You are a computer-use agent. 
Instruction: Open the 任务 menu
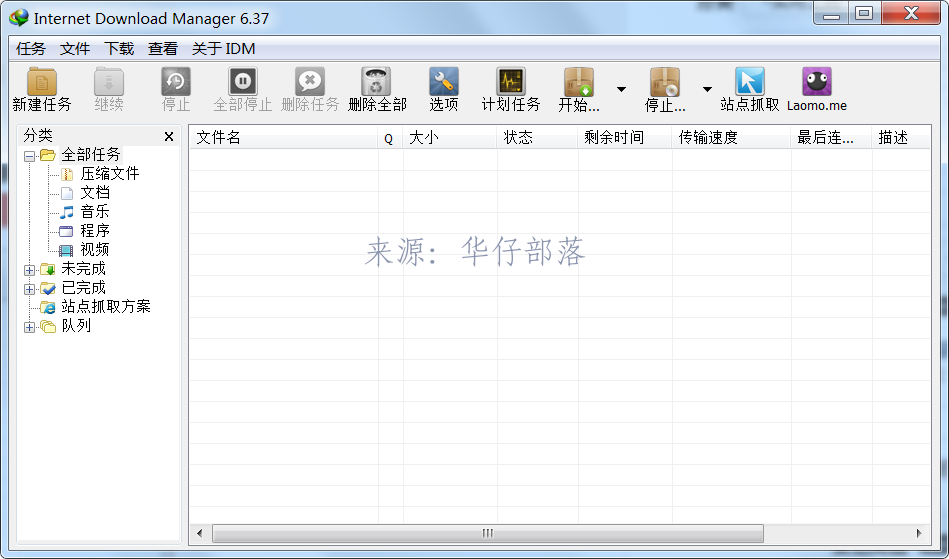coord(31,49)
